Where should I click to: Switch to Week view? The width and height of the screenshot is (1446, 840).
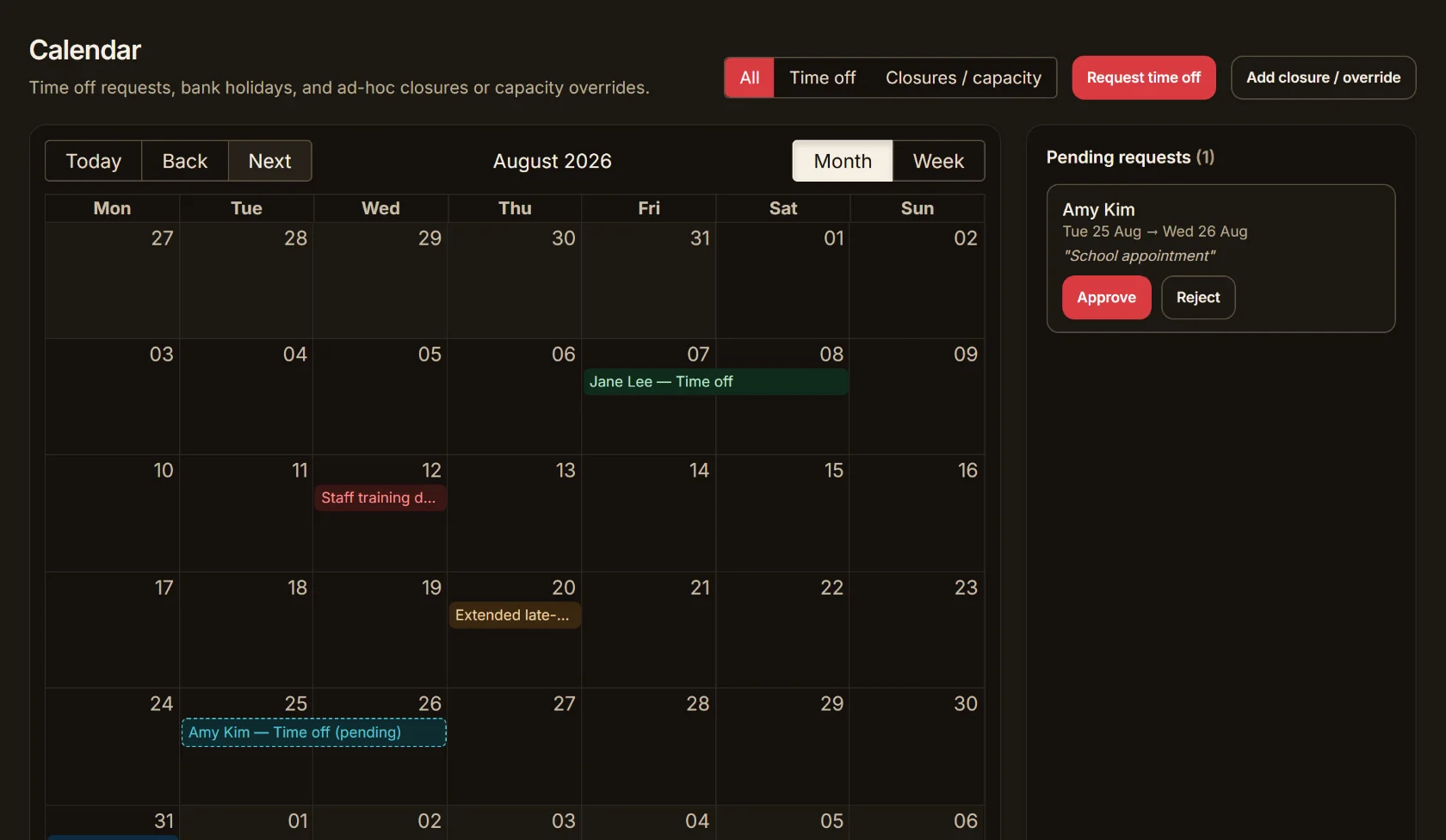[938, 161]
